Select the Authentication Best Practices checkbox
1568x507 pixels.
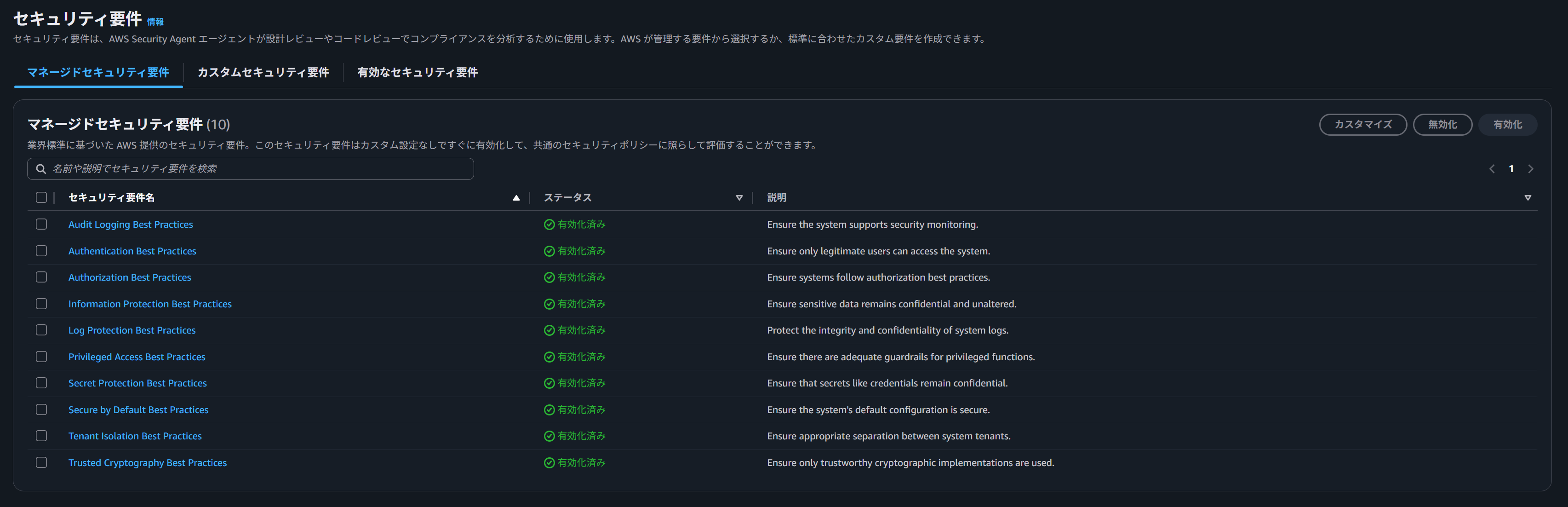(41, 251)
